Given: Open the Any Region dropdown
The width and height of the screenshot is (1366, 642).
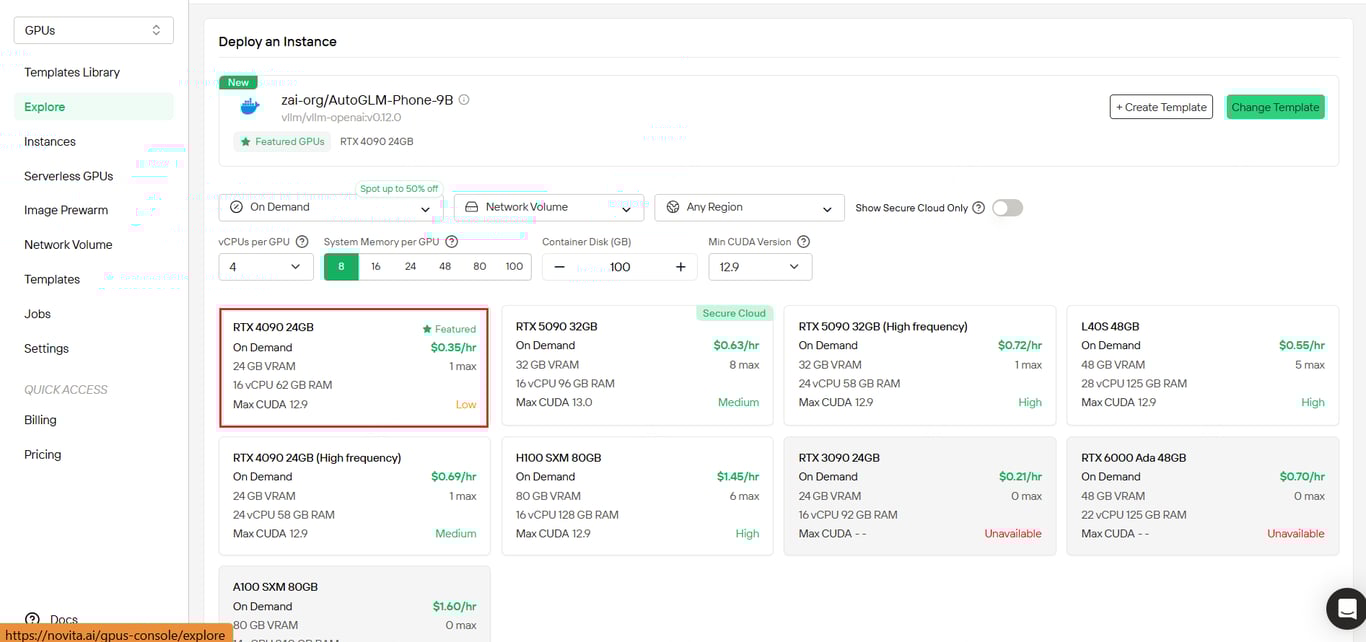Looking at the screenshot, I should tap(750, 208).
